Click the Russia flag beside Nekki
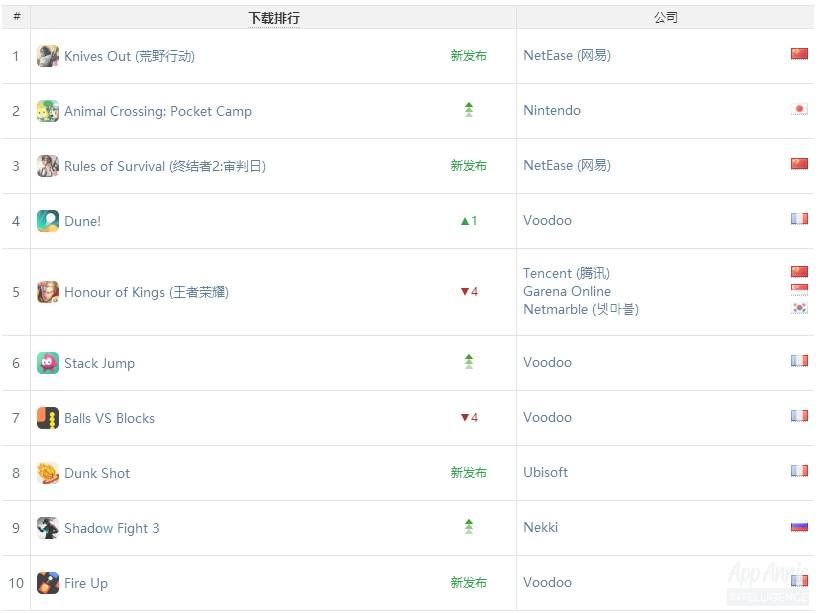Viewport: 820px width, 613px height. point(799,525)
